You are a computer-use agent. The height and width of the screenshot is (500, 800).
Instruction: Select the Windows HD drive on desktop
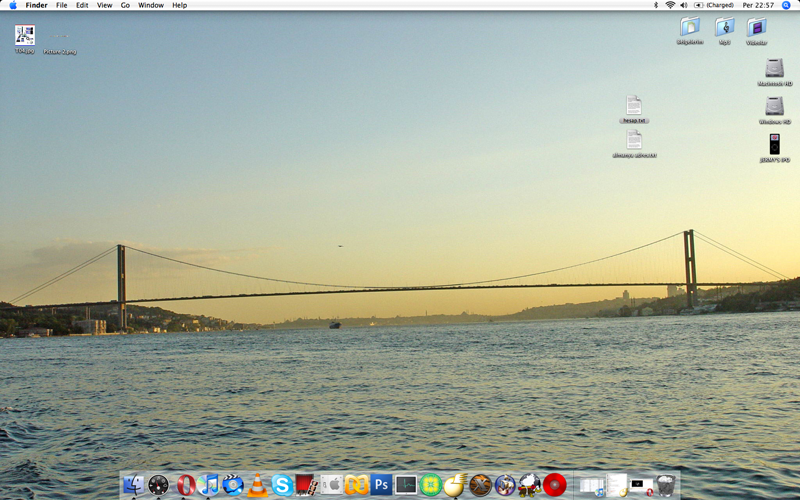[x=774, y=106]
